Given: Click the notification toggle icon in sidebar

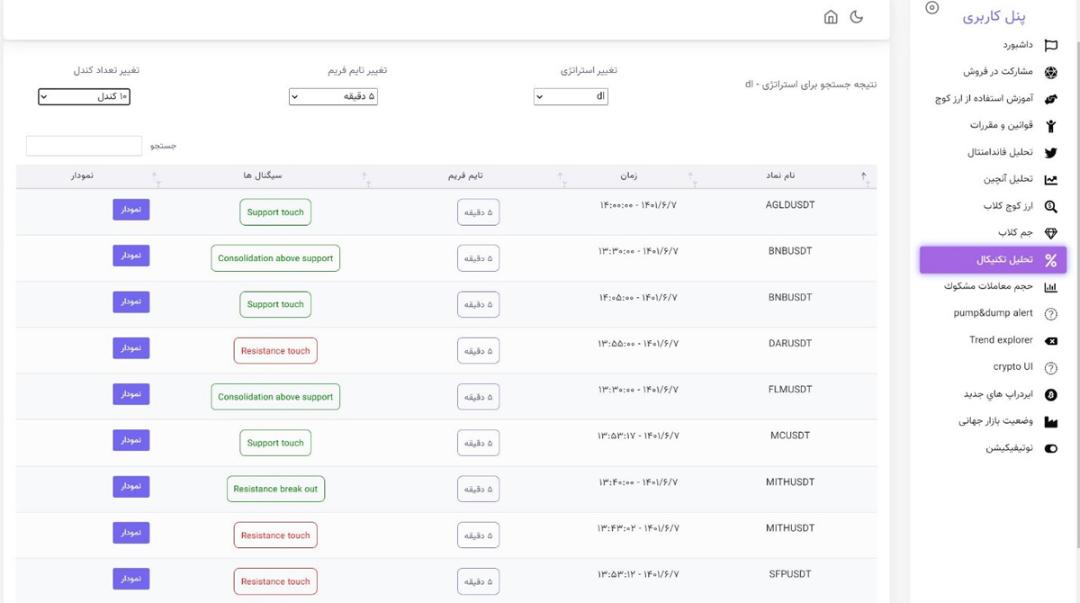Looking at the screenshot, I should tap(1050, 449).
